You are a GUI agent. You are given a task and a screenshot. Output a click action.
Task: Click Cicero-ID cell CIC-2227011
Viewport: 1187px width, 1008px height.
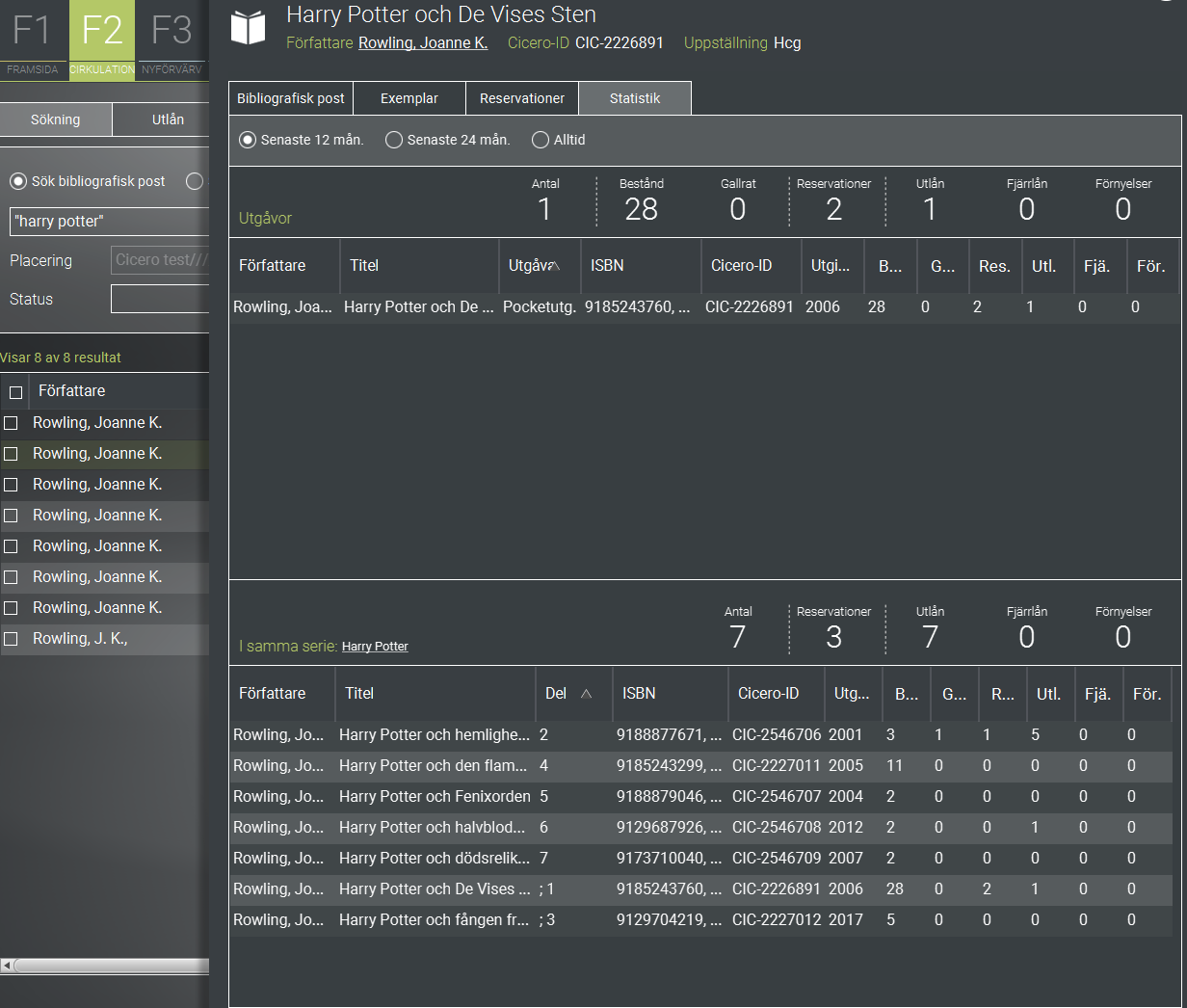coord(777,765)
